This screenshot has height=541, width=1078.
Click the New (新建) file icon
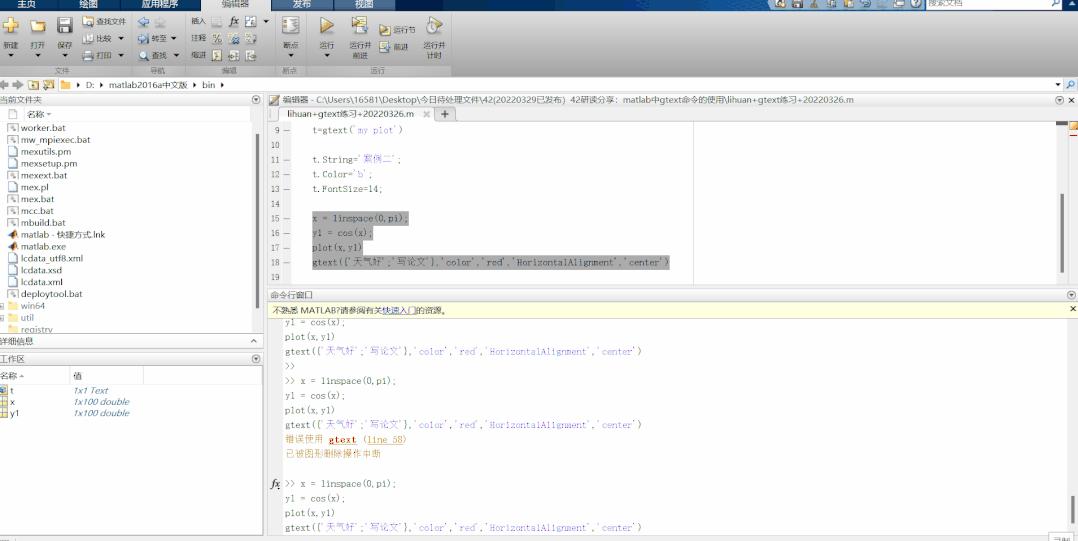point(10,26)
